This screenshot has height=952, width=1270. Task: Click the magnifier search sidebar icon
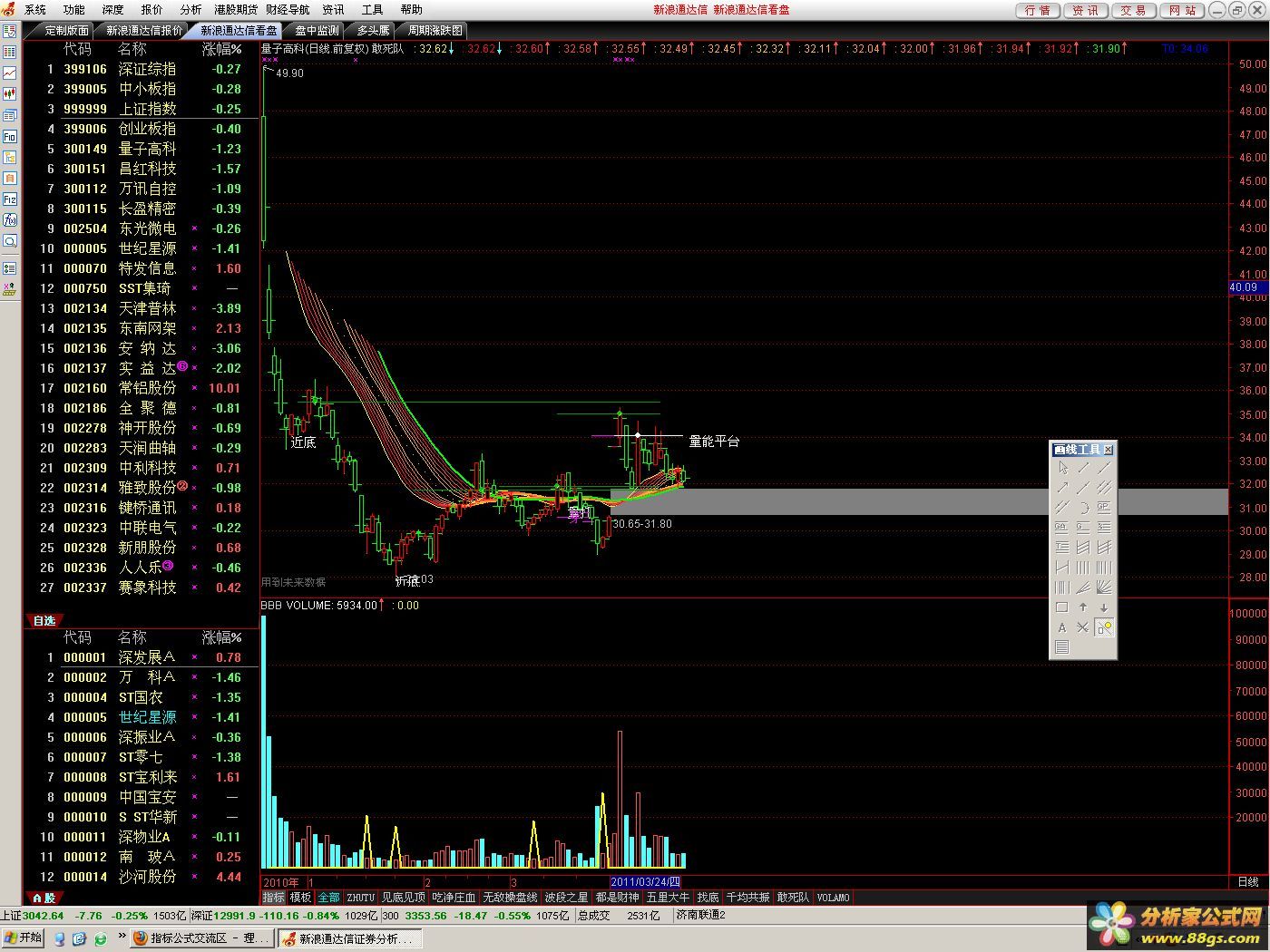pyautogui.click(x=9, y=241)
